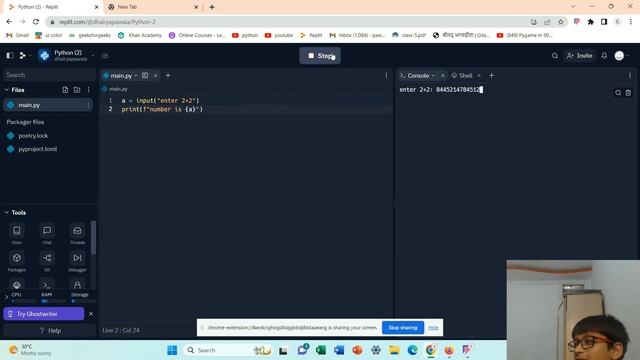The height and width of the screenshot is (360, 640).
Task: Click the Line 2 : Col 24 status
Action: tap(121, 330)
